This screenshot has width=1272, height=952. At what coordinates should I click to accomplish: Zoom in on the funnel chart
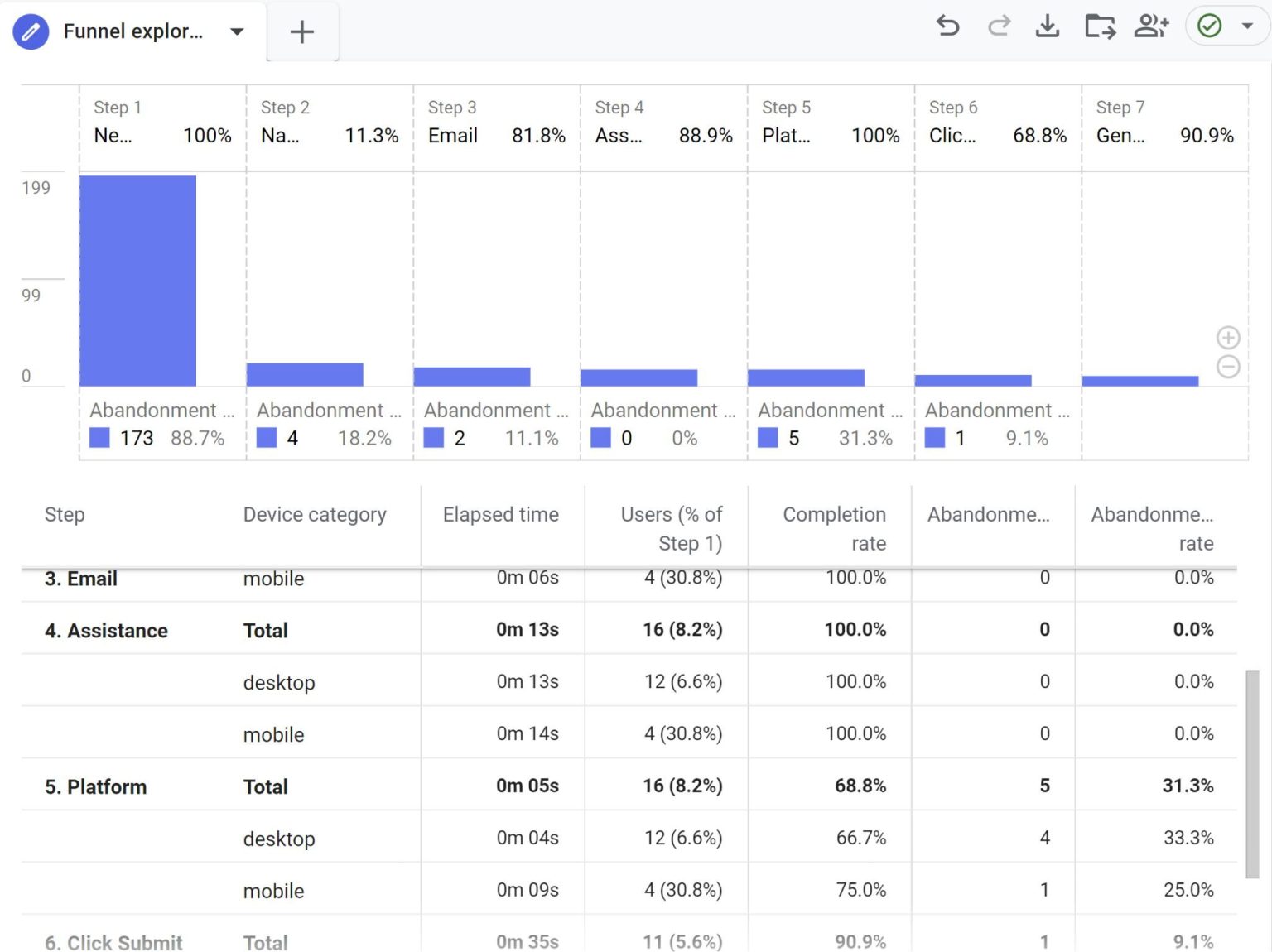(1228, 338)
